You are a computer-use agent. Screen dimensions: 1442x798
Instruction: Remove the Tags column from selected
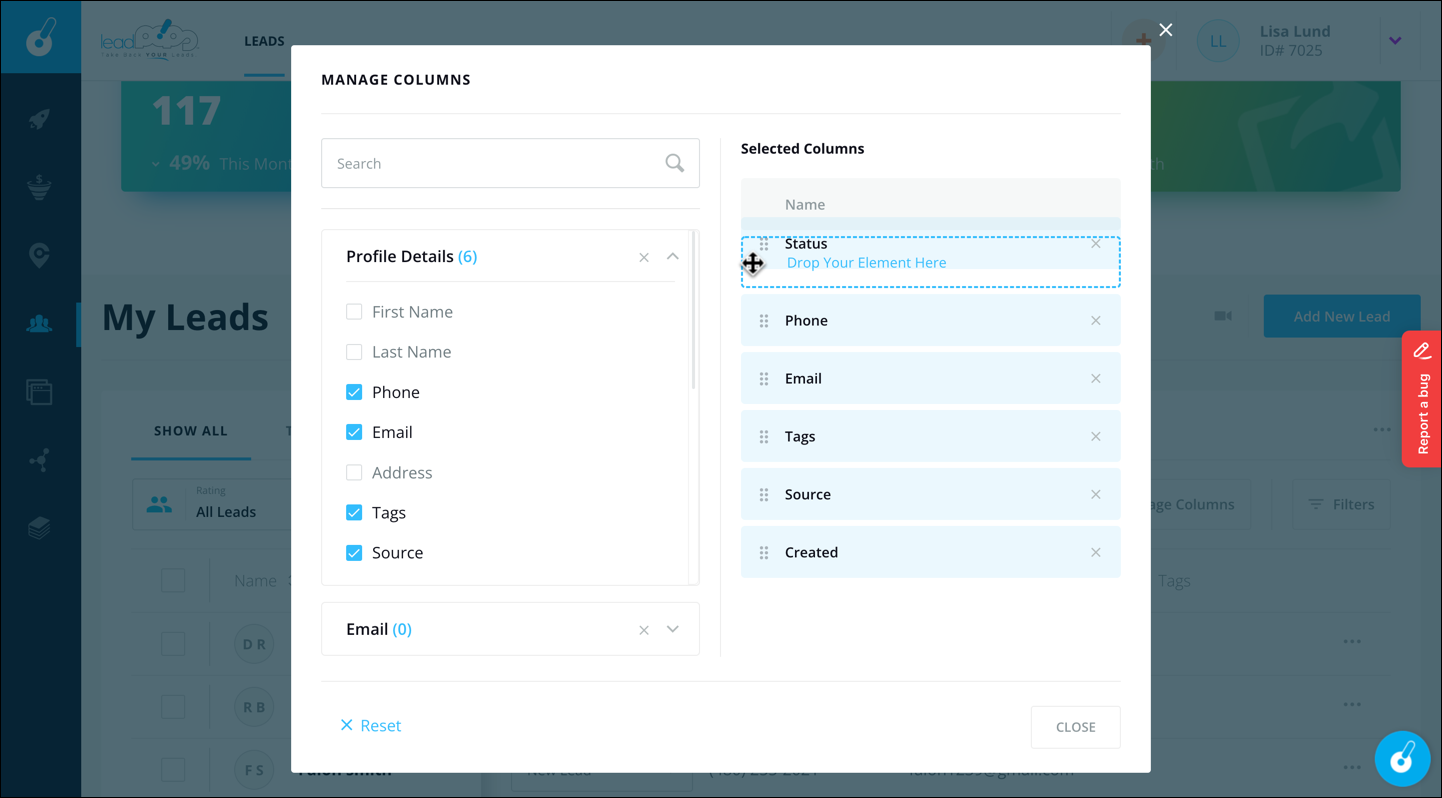pyautogui.click(x=1096, y=437)
